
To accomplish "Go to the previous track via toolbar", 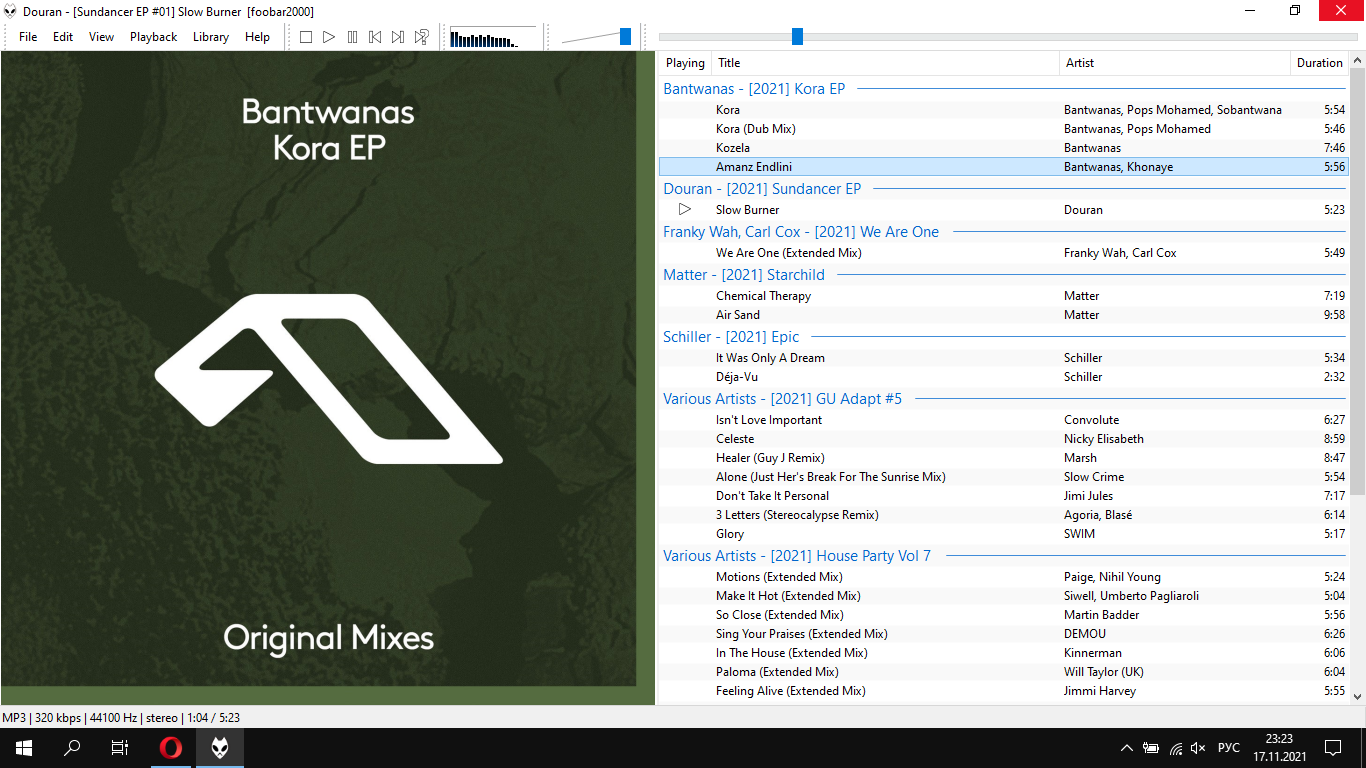I will 375,37.
